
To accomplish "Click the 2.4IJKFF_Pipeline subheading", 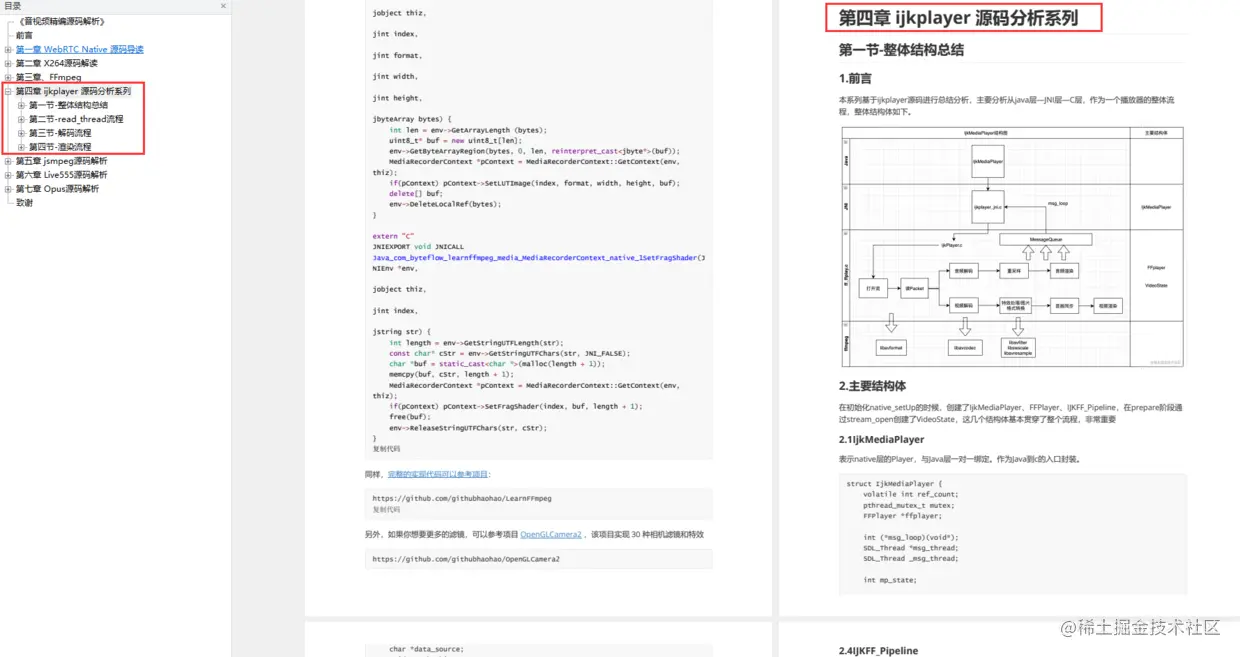I will click(878, 650).
